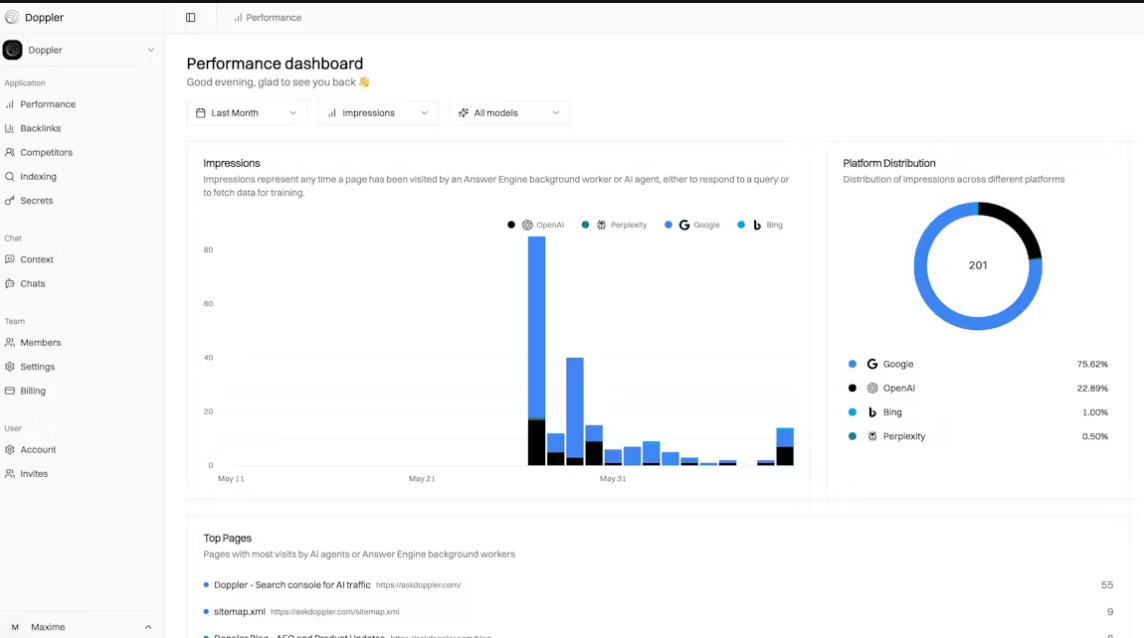Viewport: 1144px width, 638px height.
Task: Open Invites page
Action: [34, 474]
